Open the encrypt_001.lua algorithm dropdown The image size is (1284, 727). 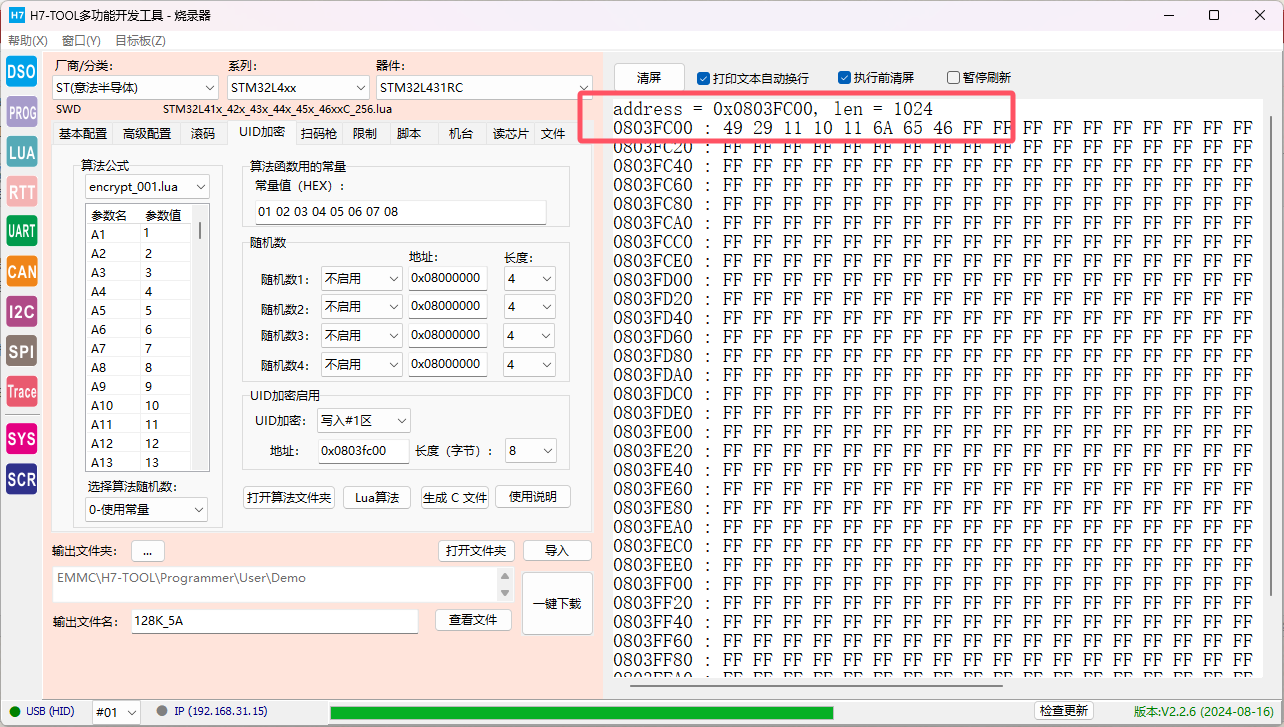pos(146,187)
